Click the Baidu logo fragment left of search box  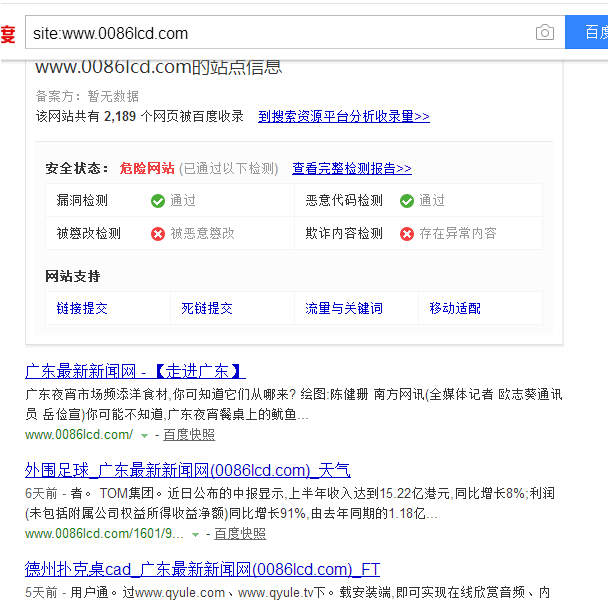tap(8, 34)
